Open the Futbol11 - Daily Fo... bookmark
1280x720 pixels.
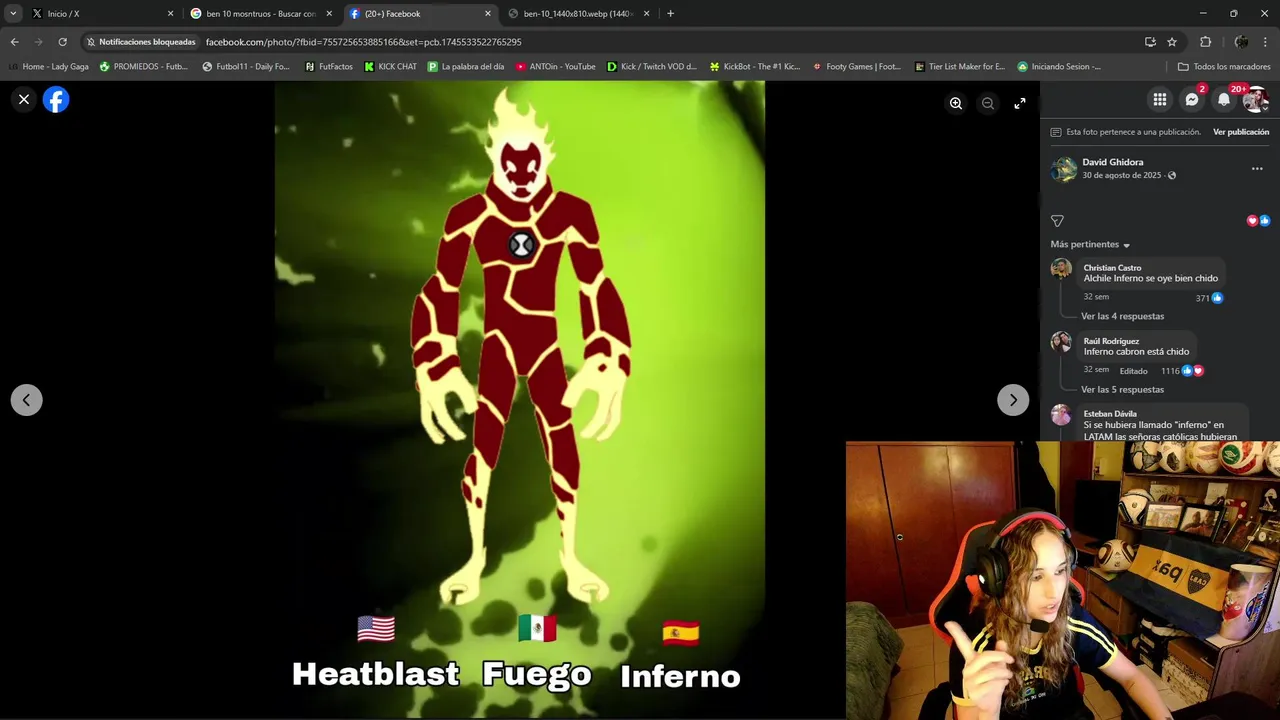coord(246,67)
